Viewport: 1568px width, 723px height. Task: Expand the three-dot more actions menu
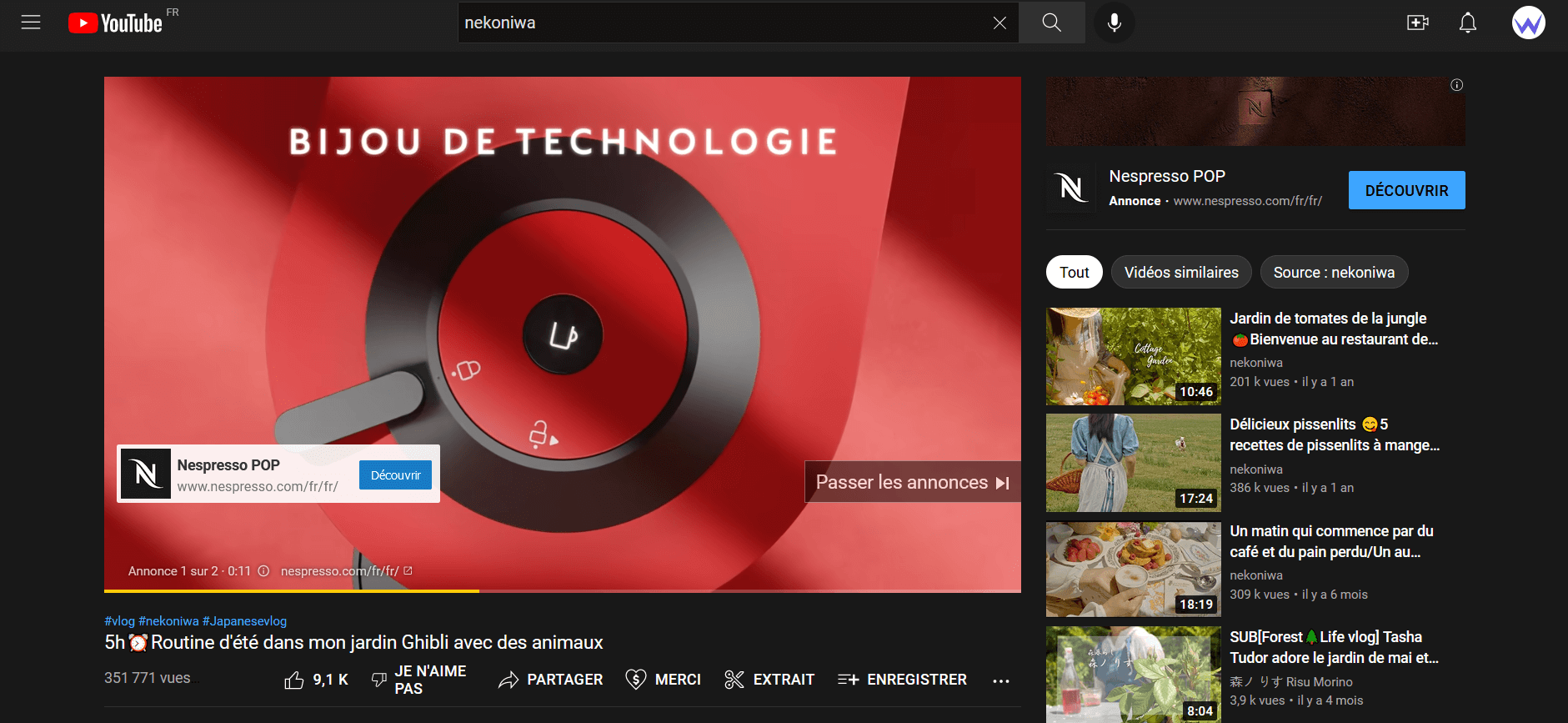pos(1001,680)
